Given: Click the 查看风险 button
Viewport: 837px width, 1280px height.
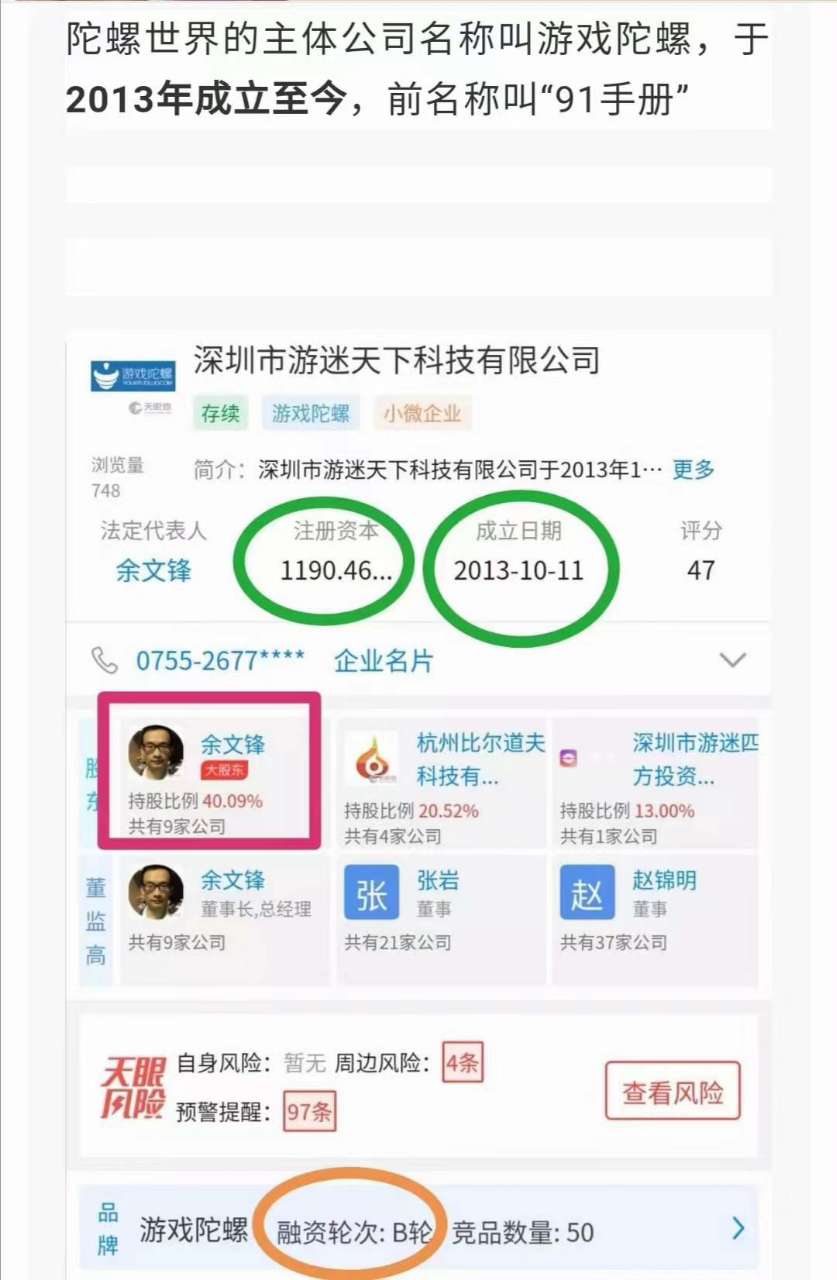Looking at the screenshot, I should tap(673, 1092).
